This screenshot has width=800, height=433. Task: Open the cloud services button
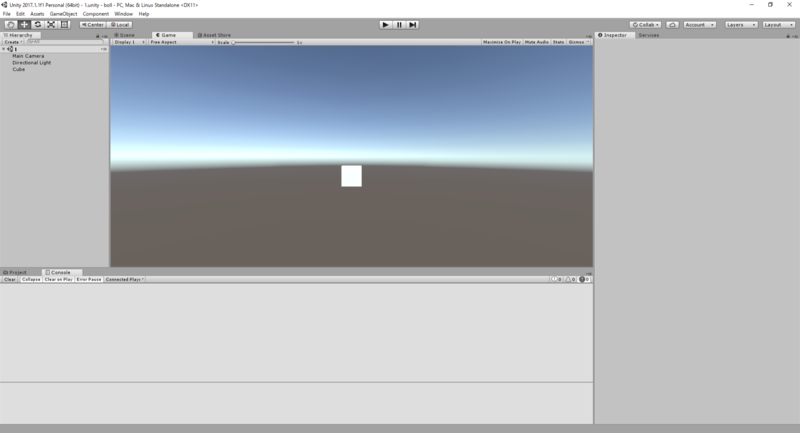pyautogui.click(x=672, y=24)
